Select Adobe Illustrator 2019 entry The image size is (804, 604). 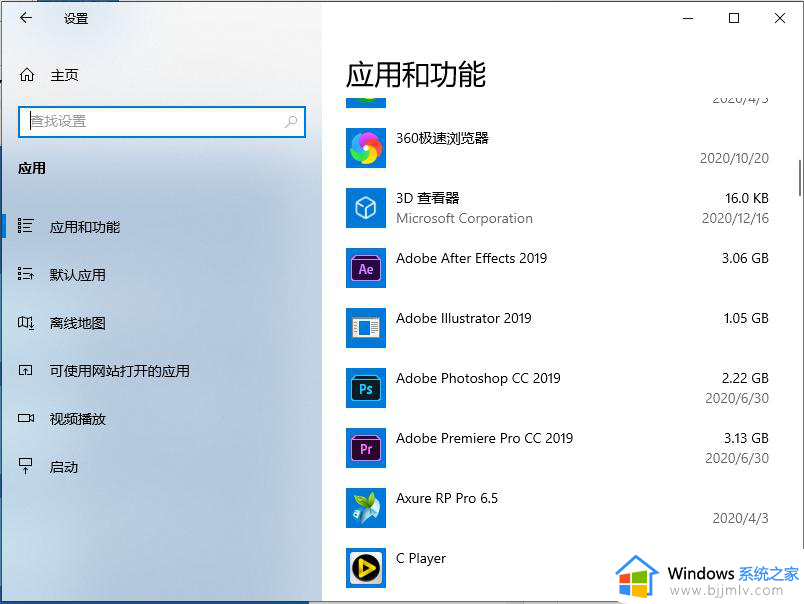(x=464, y=318)
